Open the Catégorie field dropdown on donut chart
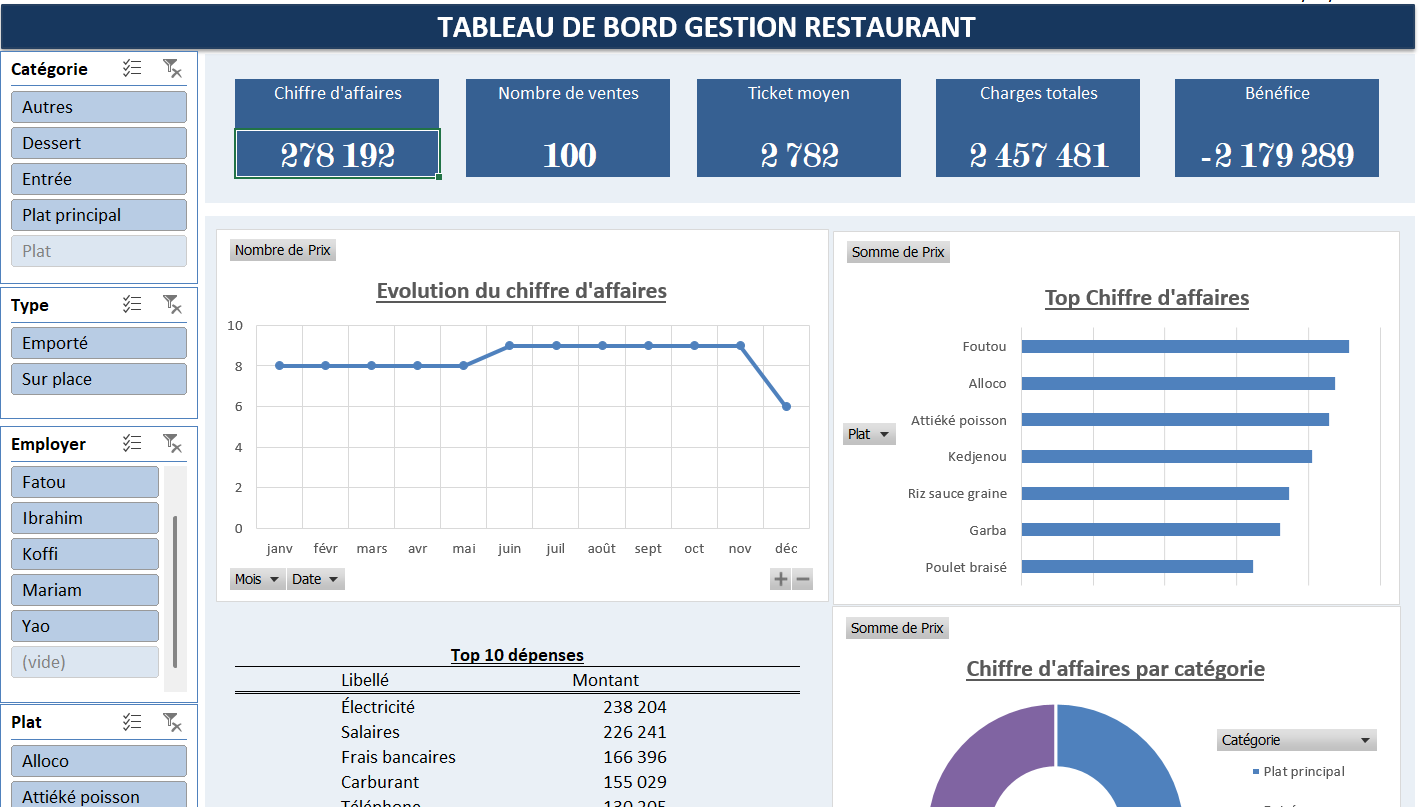Screen dimensions: 1419x807 tap(1296, 740)
